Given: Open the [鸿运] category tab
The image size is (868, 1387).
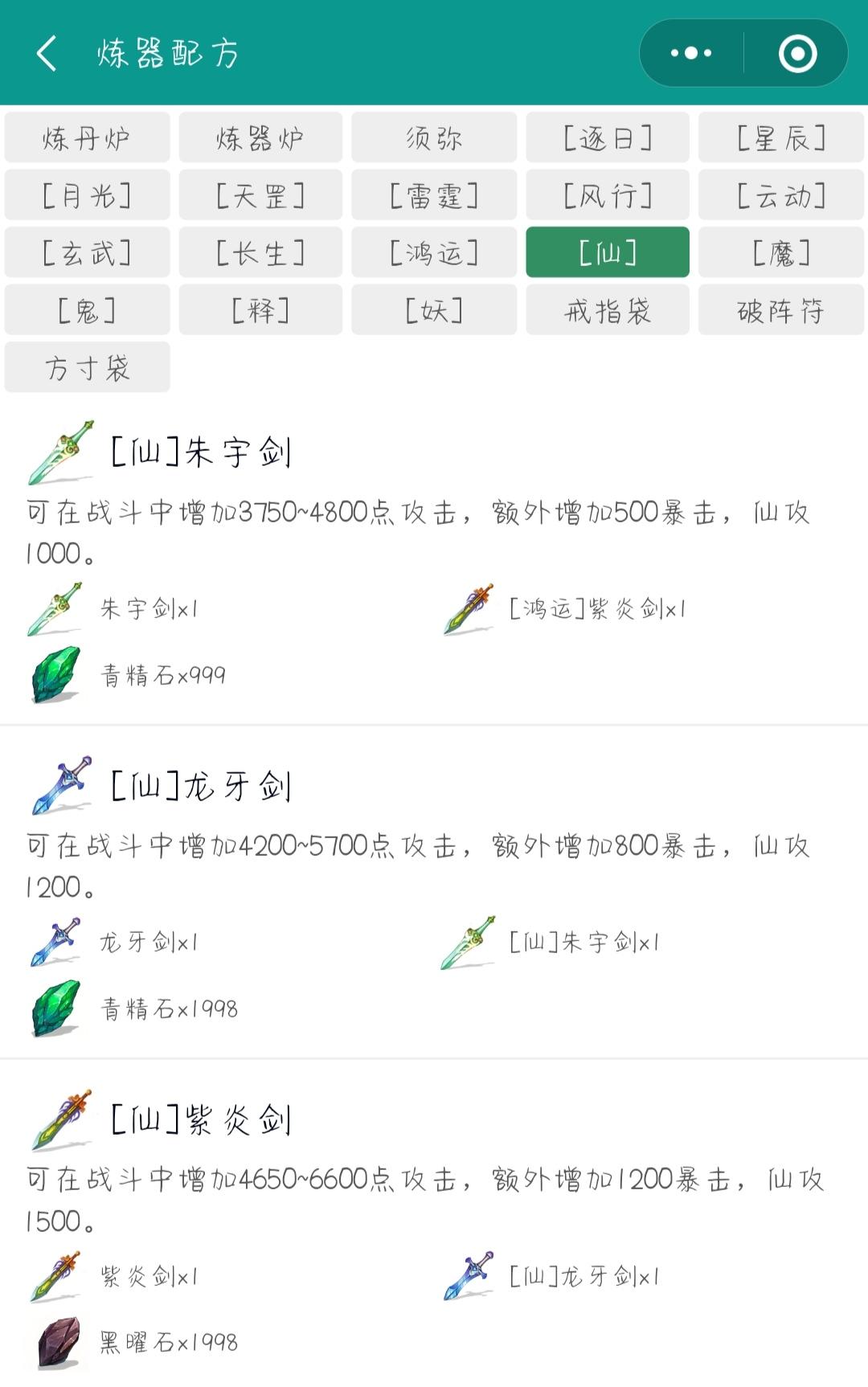Looking at the screenshot, I should (434, 252).
